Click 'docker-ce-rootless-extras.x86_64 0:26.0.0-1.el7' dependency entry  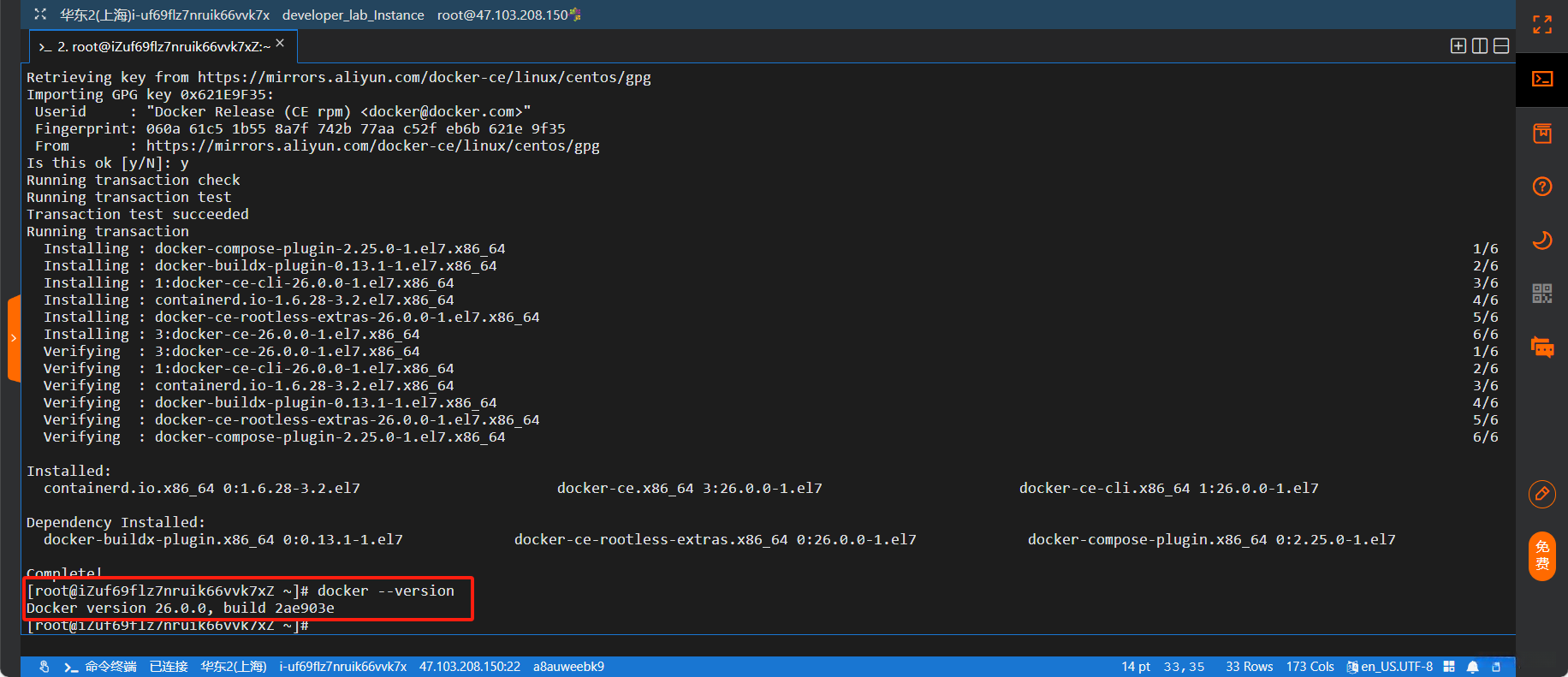coord(716,539)
